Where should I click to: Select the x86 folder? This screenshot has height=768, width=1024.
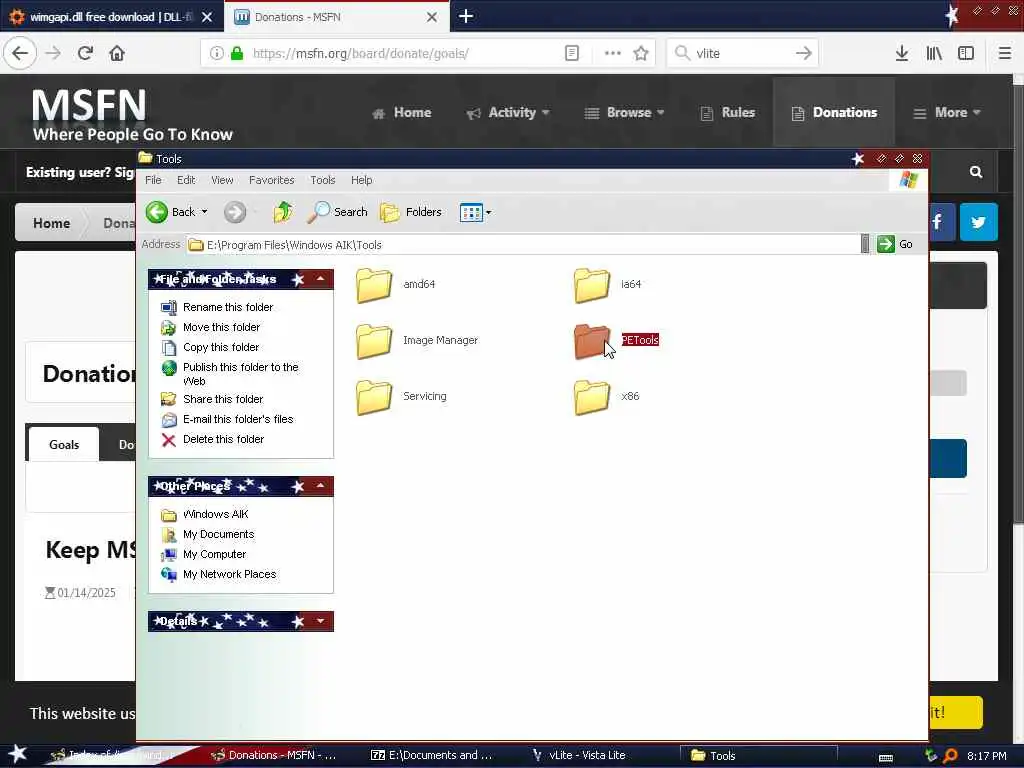click(607, 397)
